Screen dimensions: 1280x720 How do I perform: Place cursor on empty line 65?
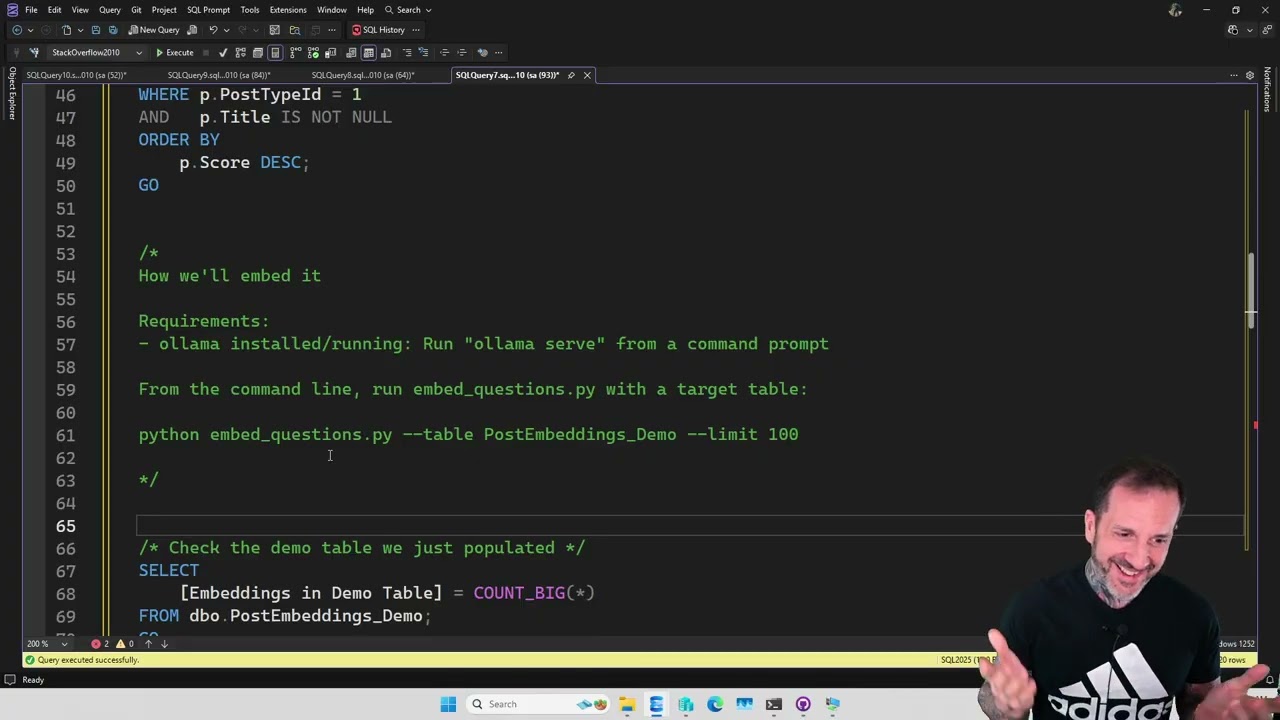tap(690, 526)
